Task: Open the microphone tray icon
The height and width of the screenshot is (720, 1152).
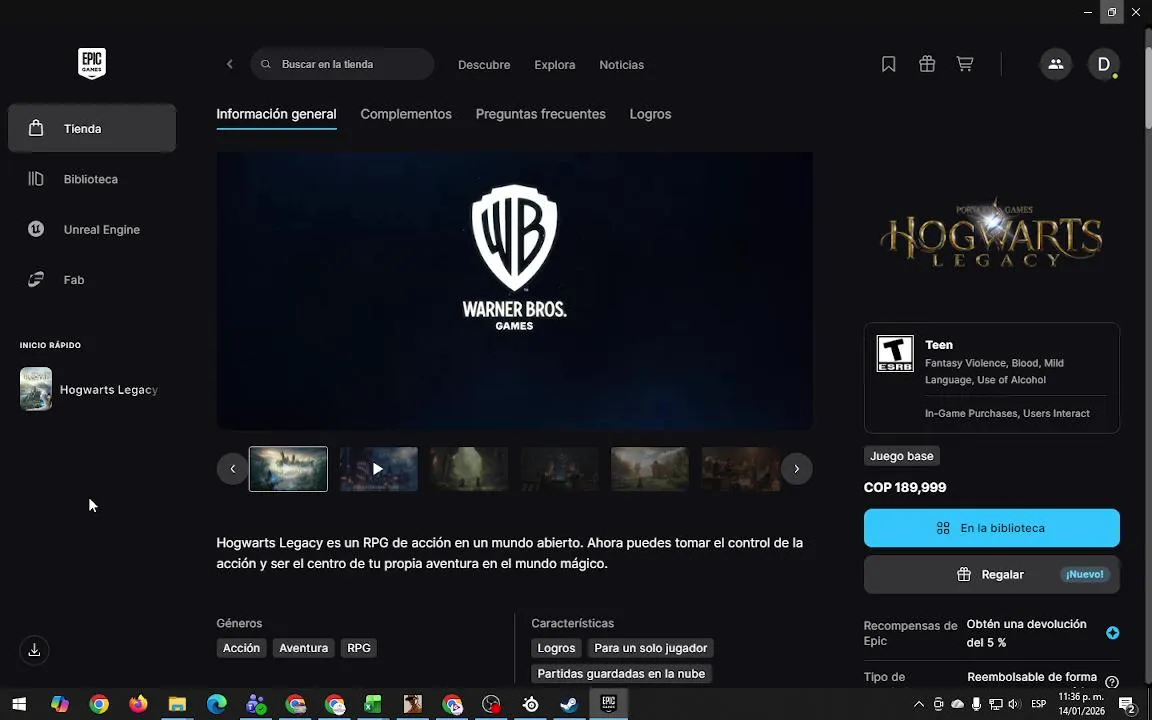Action: (976, 705)
